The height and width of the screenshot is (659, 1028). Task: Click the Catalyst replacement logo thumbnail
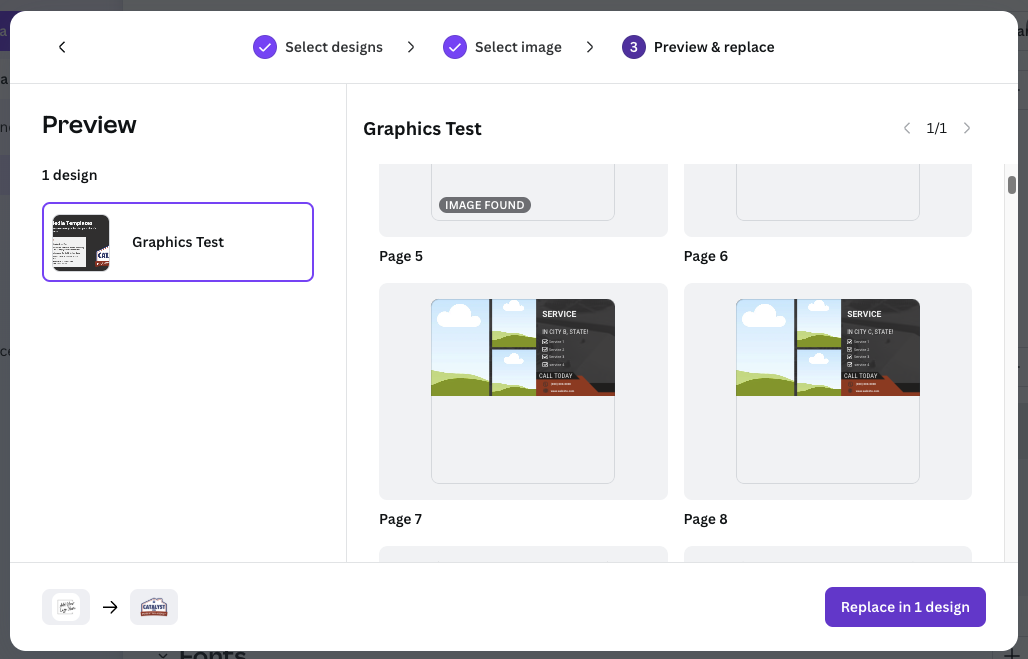[154, 607]
